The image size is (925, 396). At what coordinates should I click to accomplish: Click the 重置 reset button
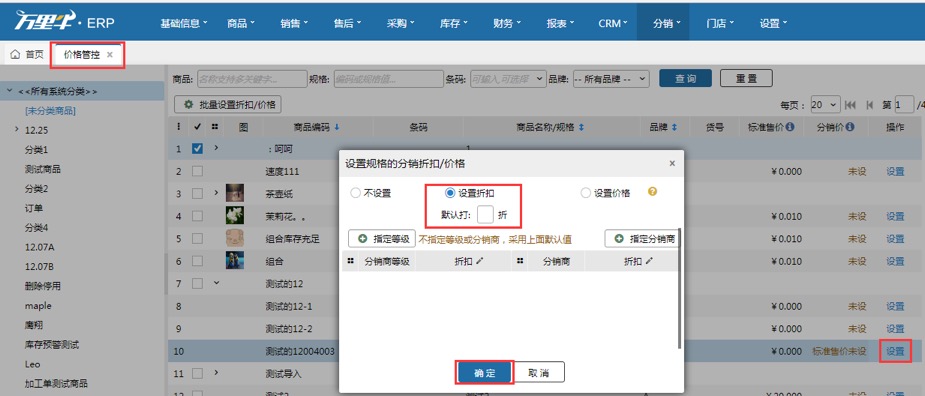pyautogui.click(x=746, y=78)
